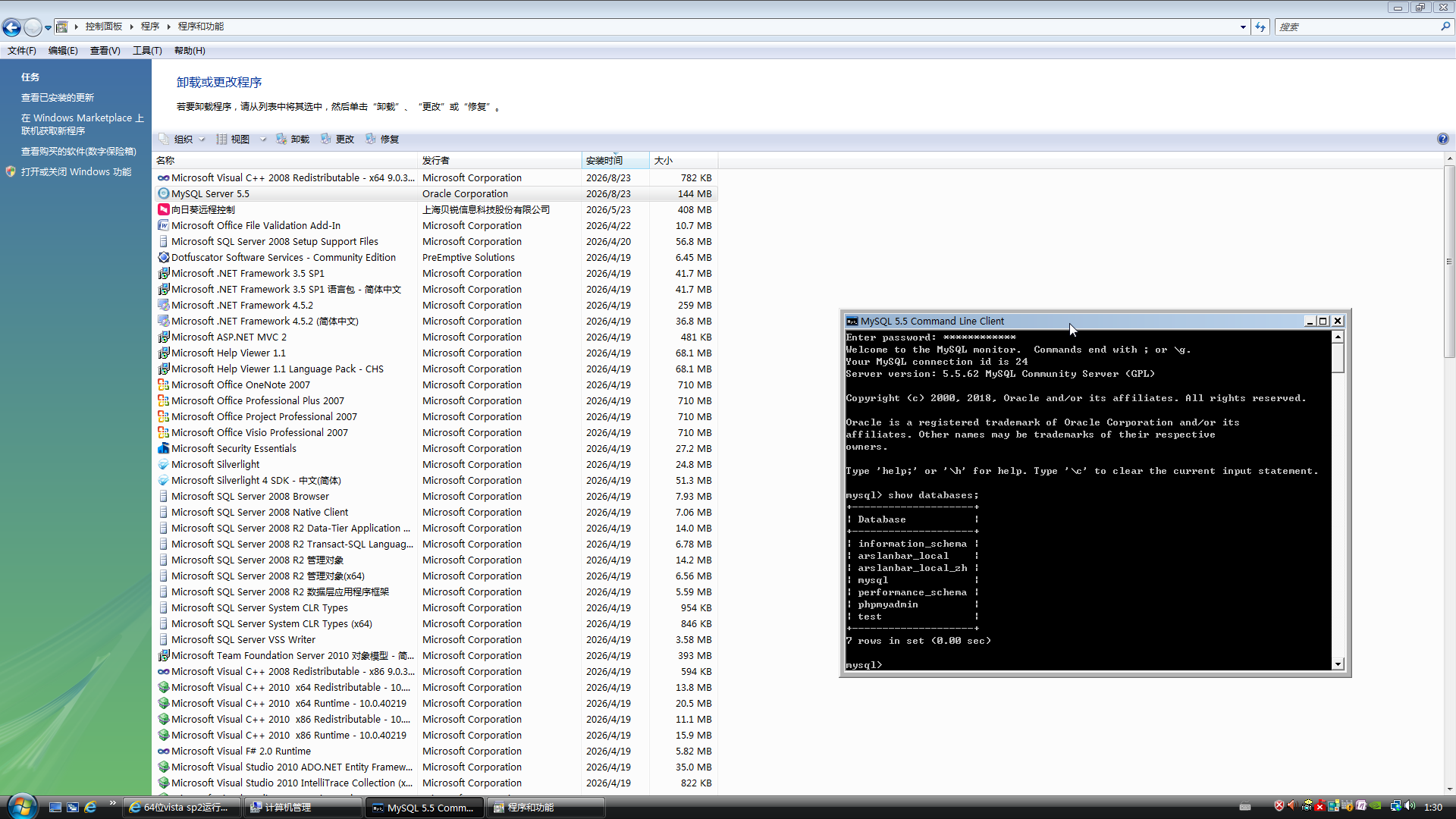
Task: Select Microsoft SQL Server VSS Writer entry
Action: (x=435, y=640)
